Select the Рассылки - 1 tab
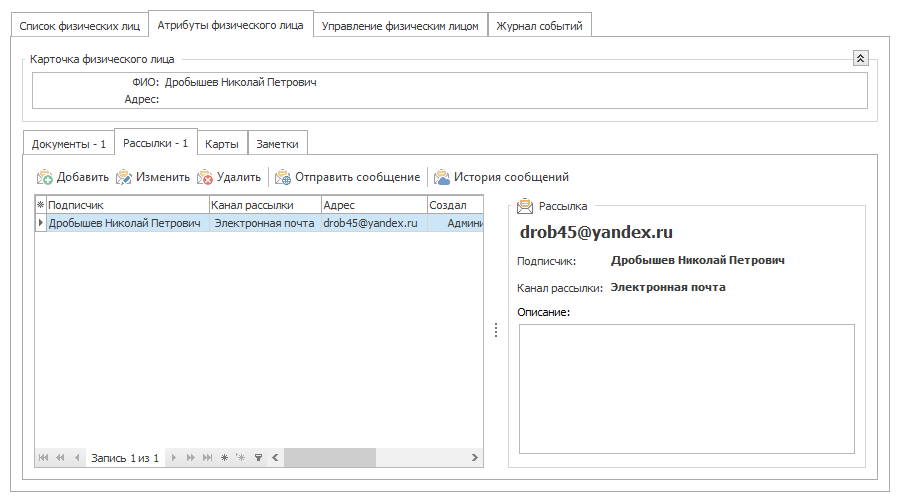 pos(156,143)
